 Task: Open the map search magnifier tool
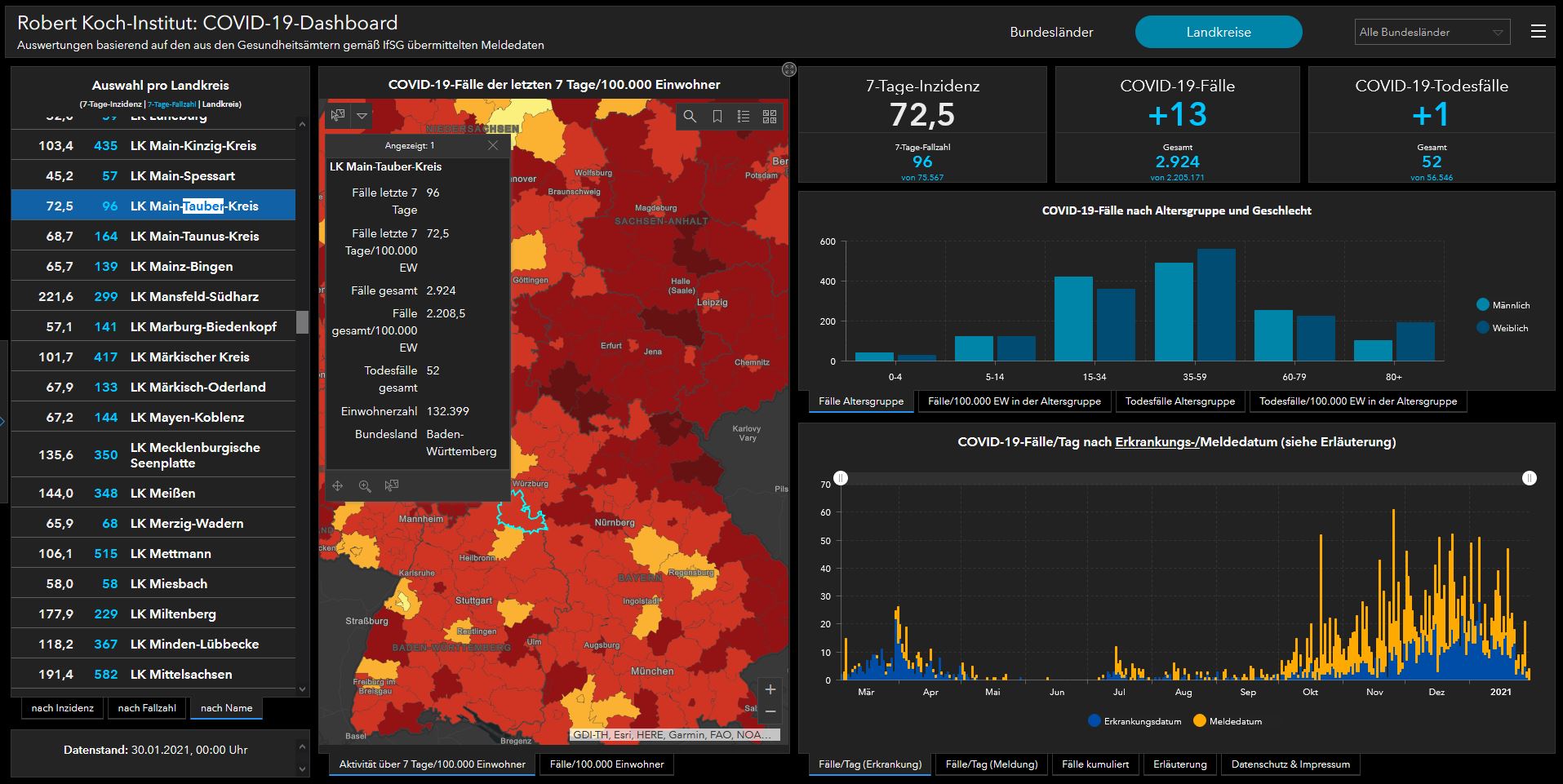tap(690, 117)
